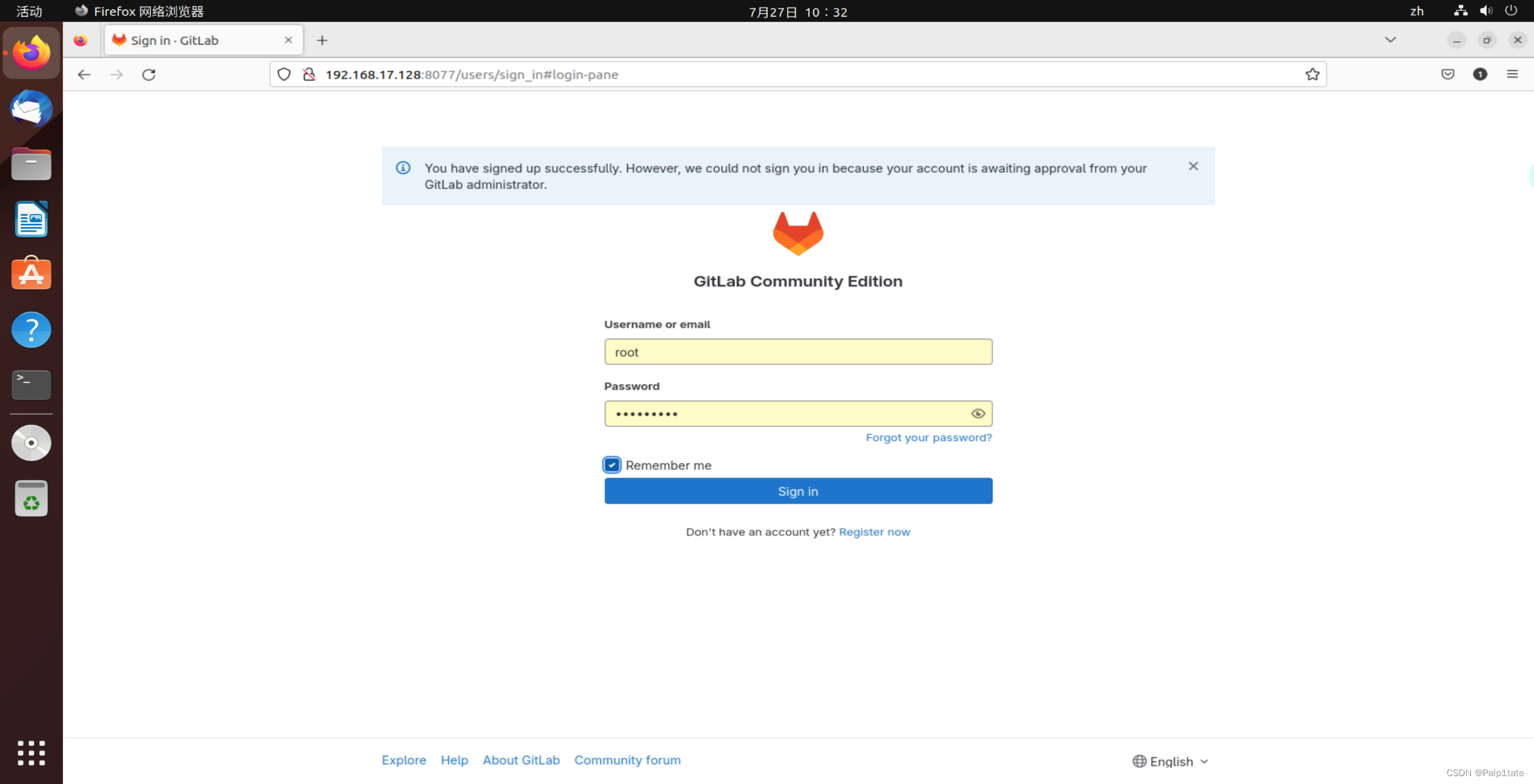Open the Help menu item
The width and height of the screenshot is (1534, 784).
click(x=455, y=759)
